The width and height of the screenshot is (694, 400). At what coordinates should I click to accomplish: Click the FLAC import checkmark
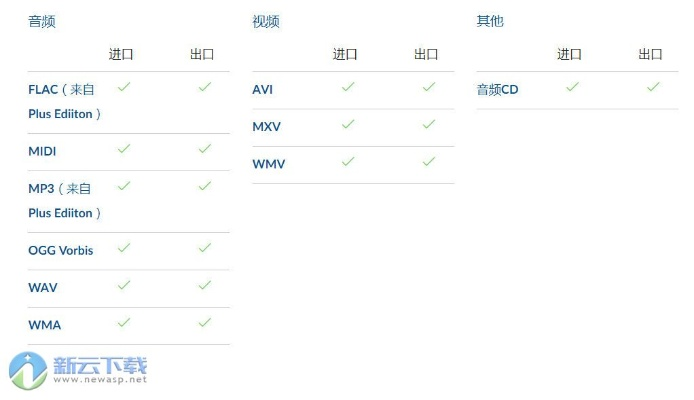click(124, 87)
